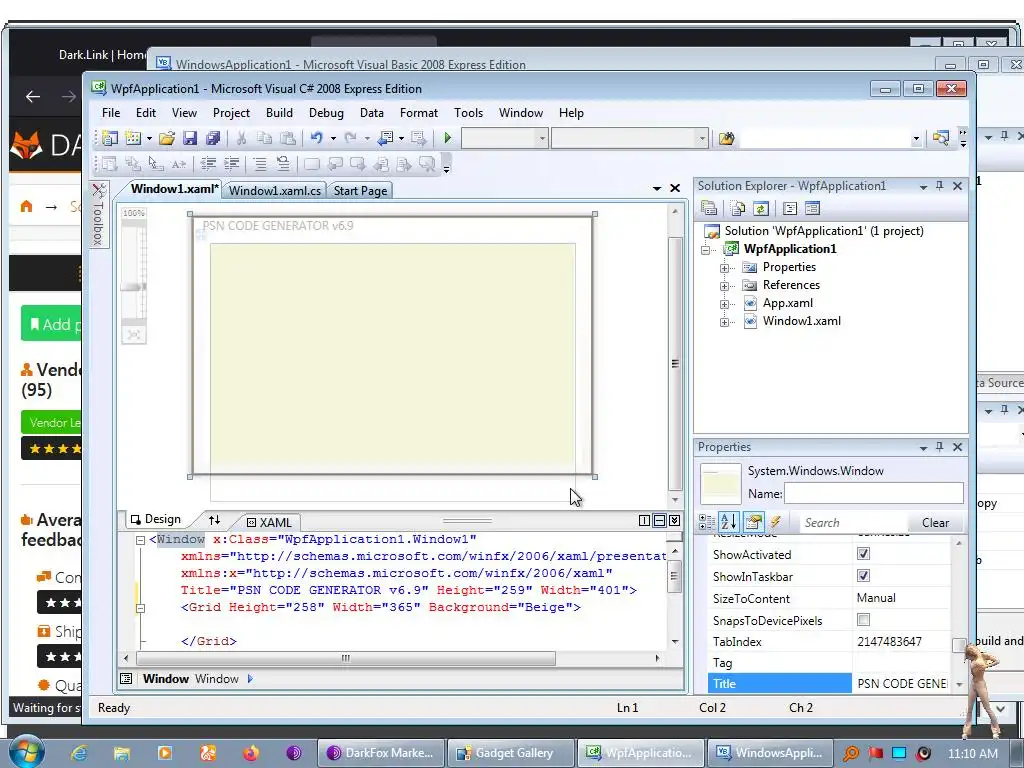Check the SnapsToDevicePixels checkbox
Screen dimensions: 1024x768
pyautogui.click(x=863, y=619)
